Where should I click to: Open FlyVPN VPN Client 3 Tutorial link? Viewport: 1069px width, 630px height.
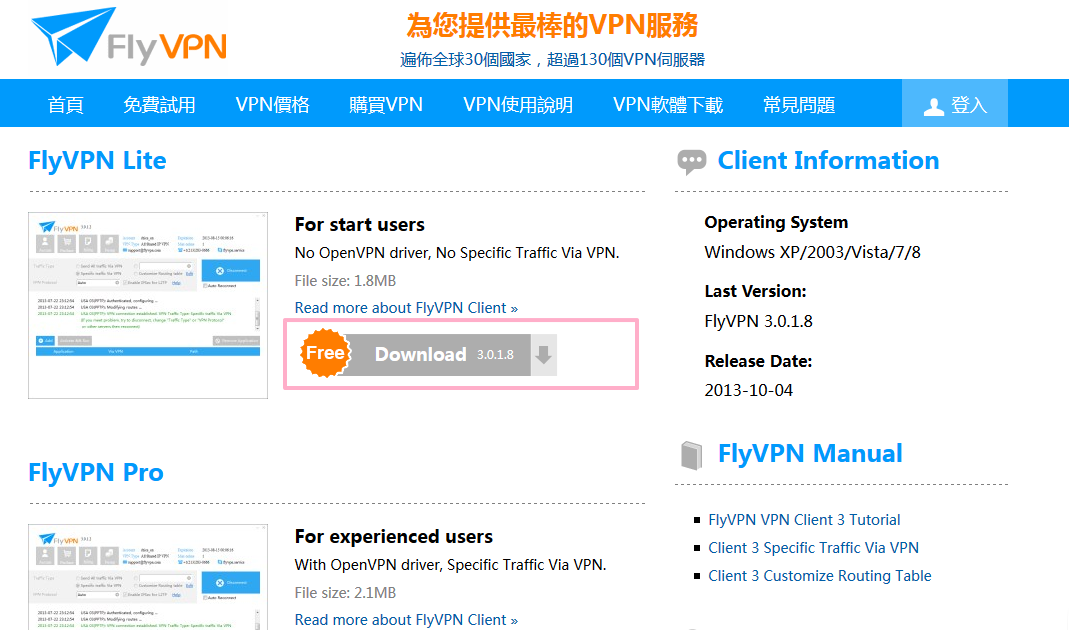tap(804, 520)
